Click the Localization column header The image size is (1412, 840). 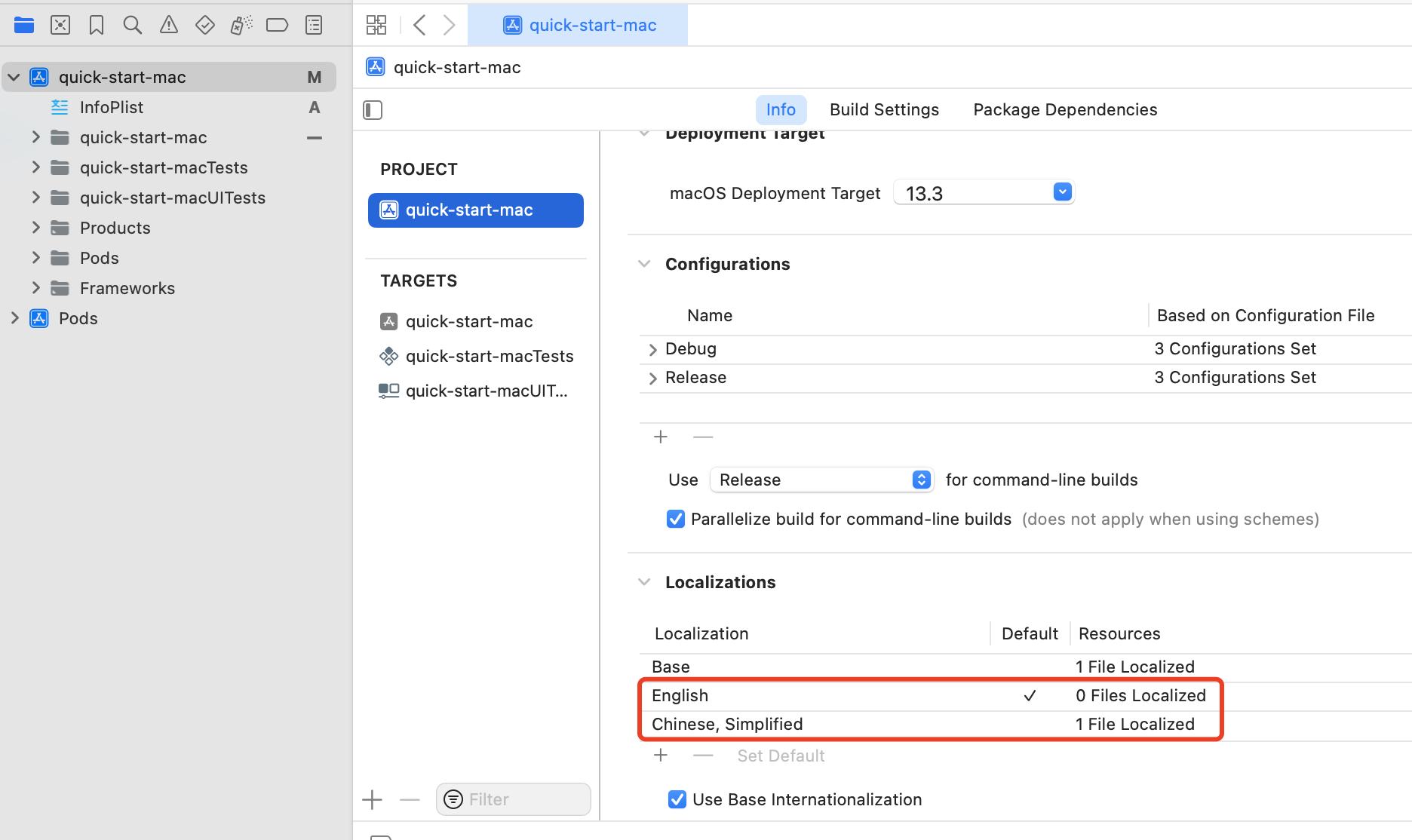point(701,633)
